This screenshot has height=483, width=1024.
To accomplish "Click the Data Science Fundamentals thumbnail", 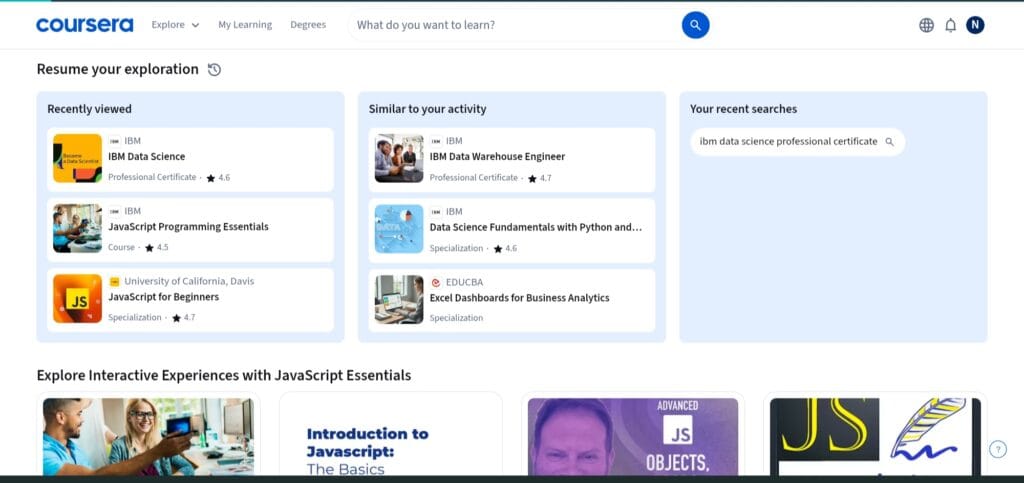I will [399, 228].
